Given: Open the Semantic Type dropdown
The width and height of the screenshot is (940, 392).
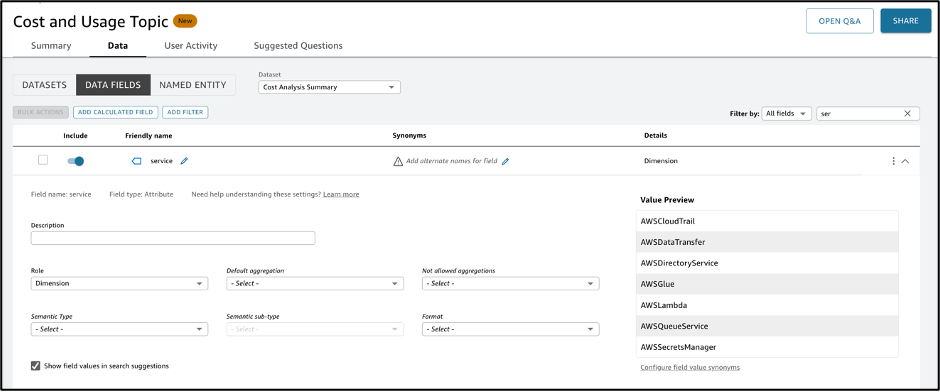Looking at the screenshot, I should point(119,329).
